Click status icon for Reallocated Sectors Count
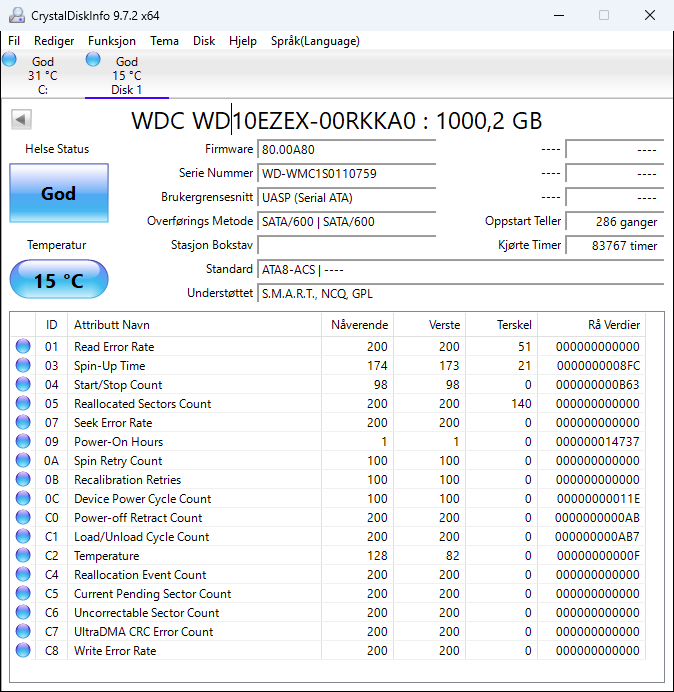The width and height of the screenshot is (674, 692). tap(23, 403)
